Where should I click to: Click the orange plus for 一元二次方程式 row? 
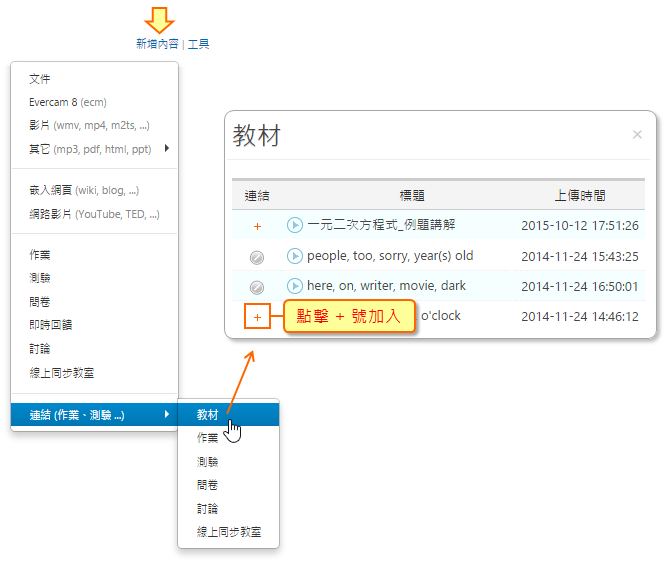click(257, 226)
